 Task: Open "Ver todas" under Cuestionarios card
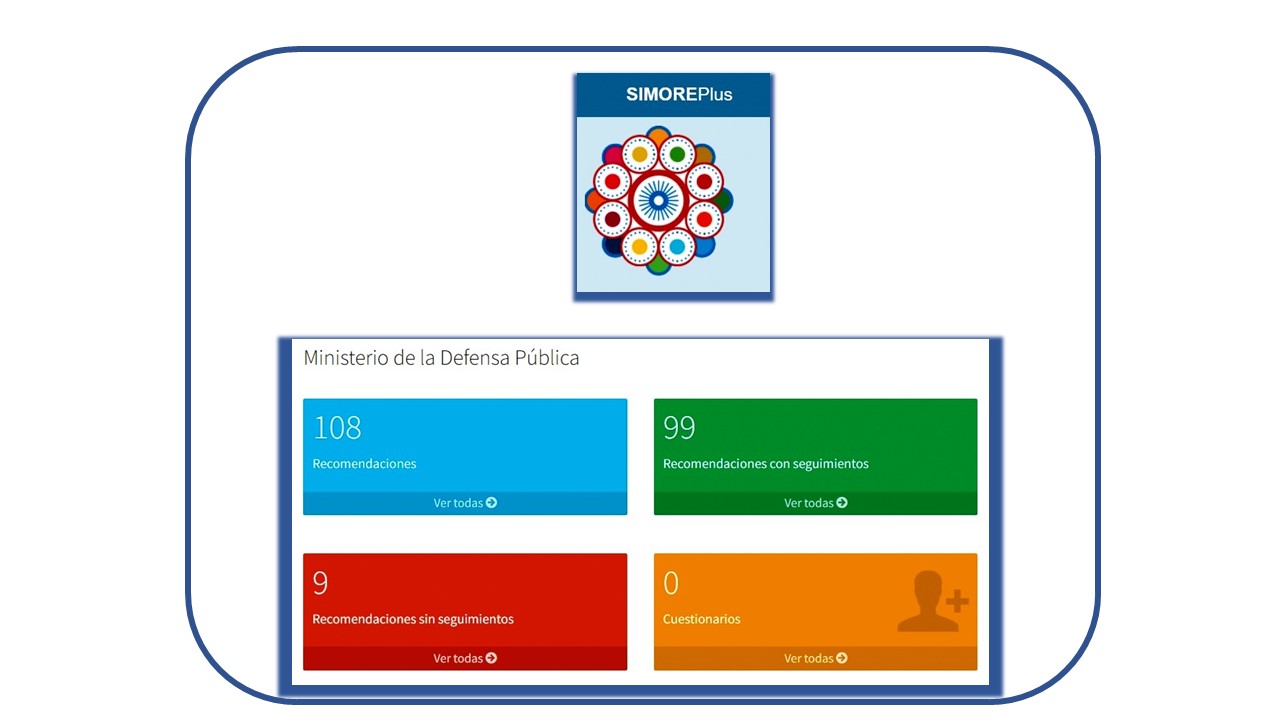pyautogui.click(x=815, y=658)
